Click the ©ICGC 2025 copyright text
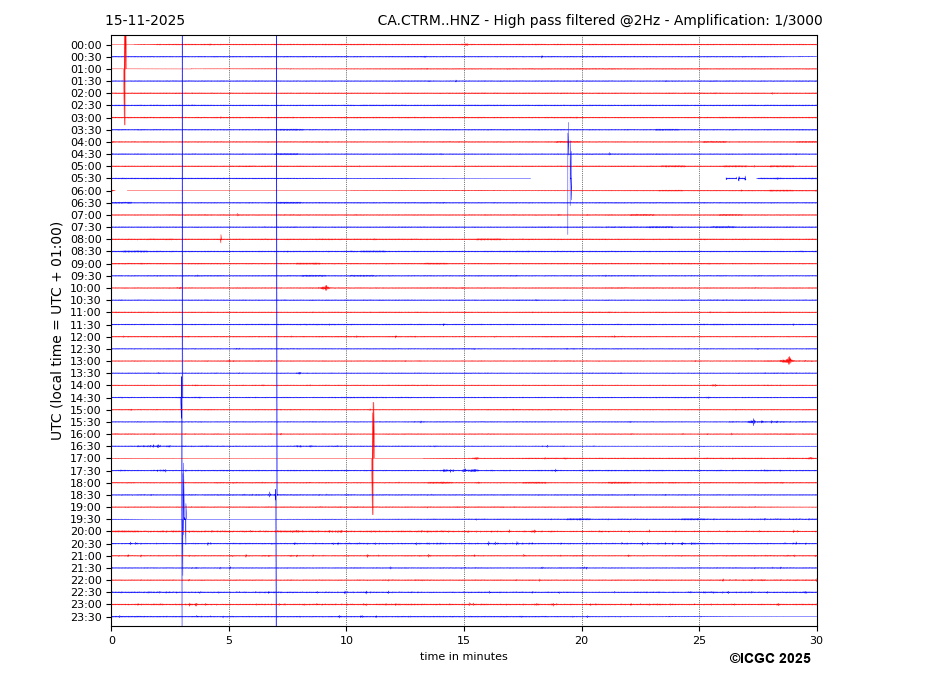 [x=769, y=659]
